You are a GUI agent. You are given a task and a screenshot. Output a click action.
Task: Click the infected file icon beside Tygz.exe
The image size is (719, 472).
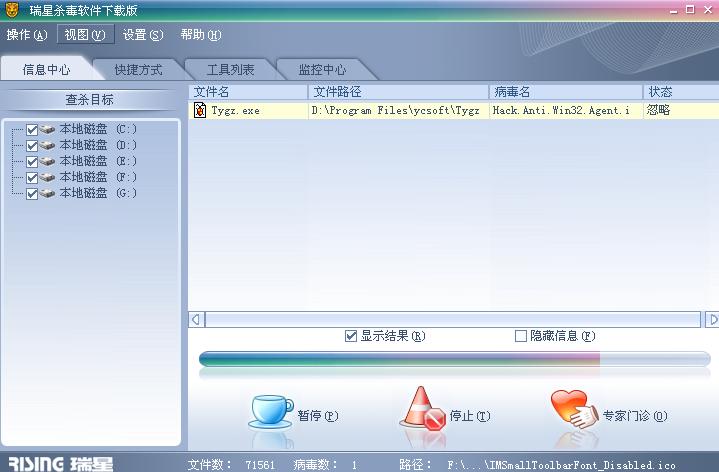coord(200,110)
